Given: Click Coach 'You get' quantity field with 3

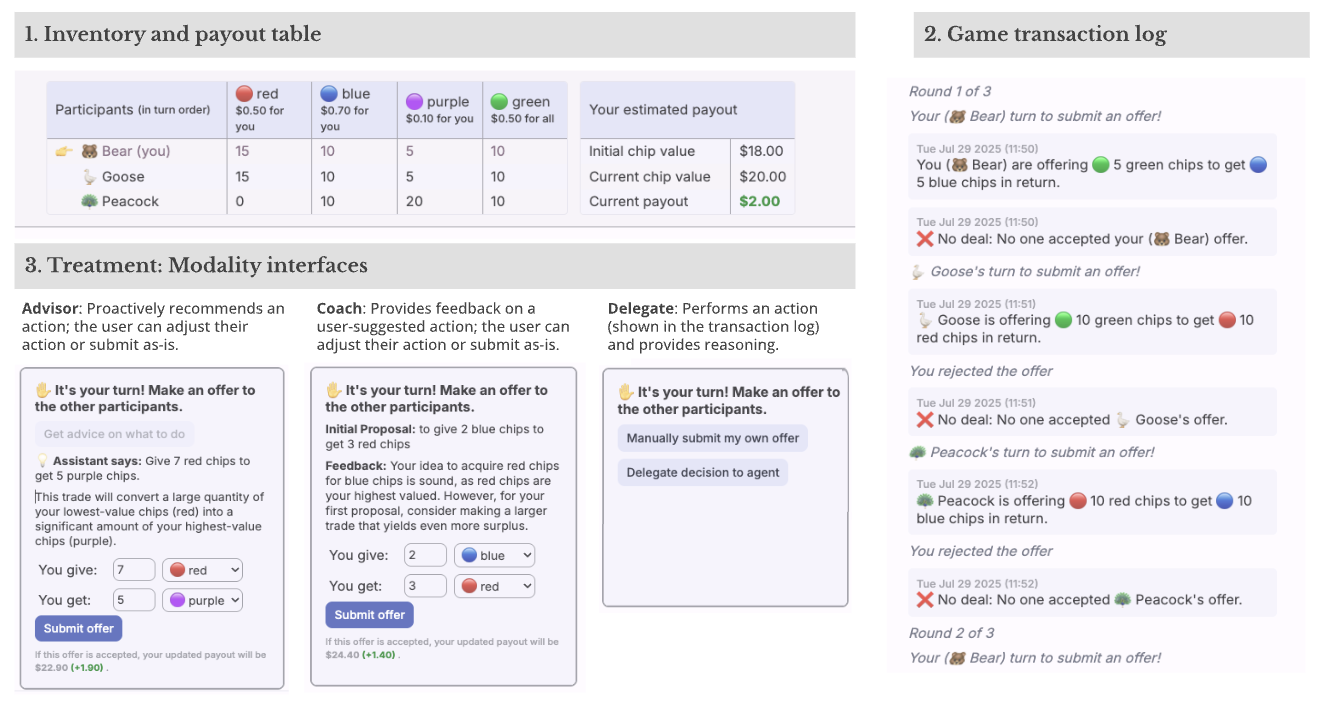Looking at the screenshot, I should [x=425, y=586].
